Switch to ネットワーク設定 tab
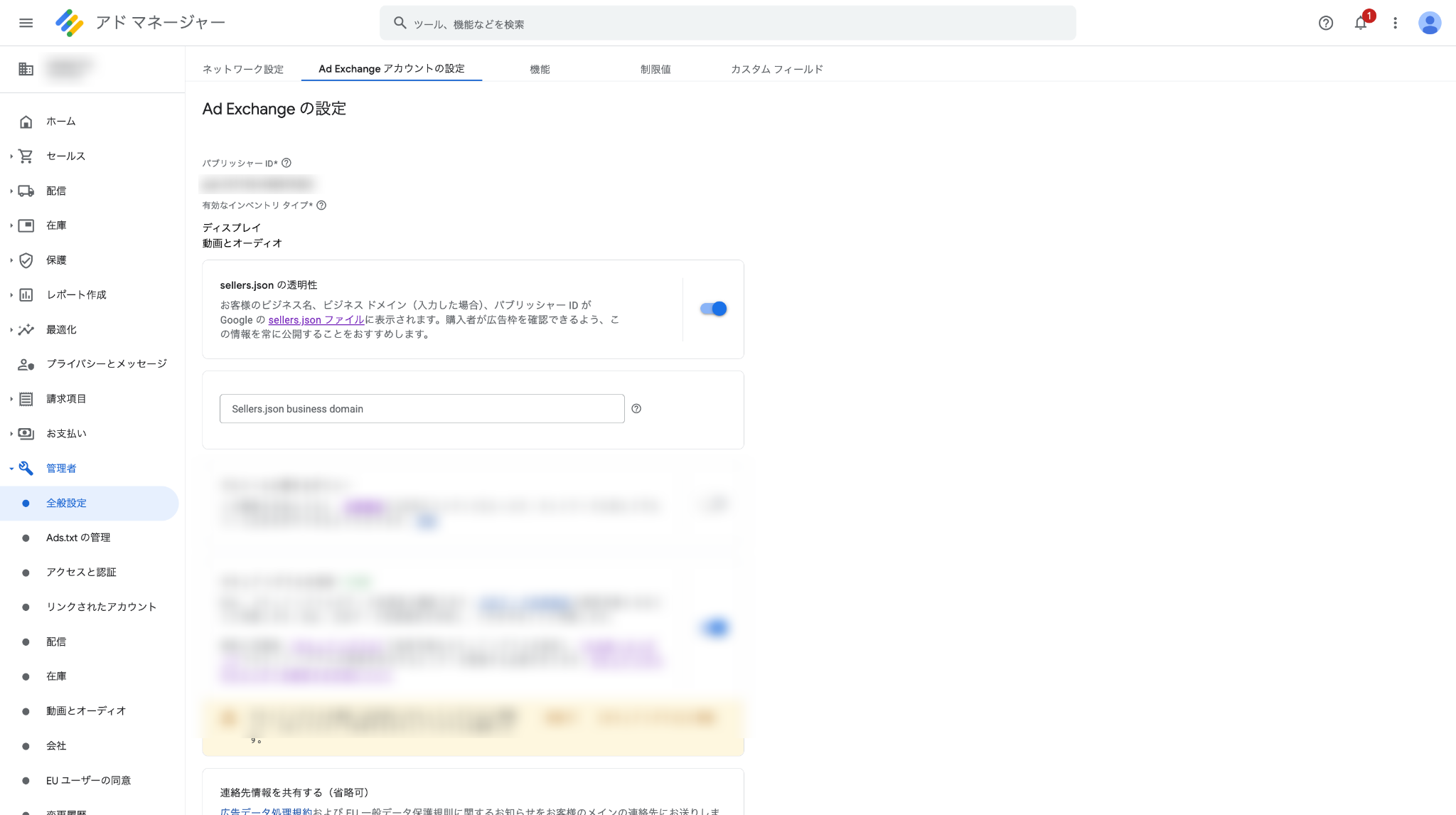Screen dimensions: 1456x815 click(x=243, y=69)
